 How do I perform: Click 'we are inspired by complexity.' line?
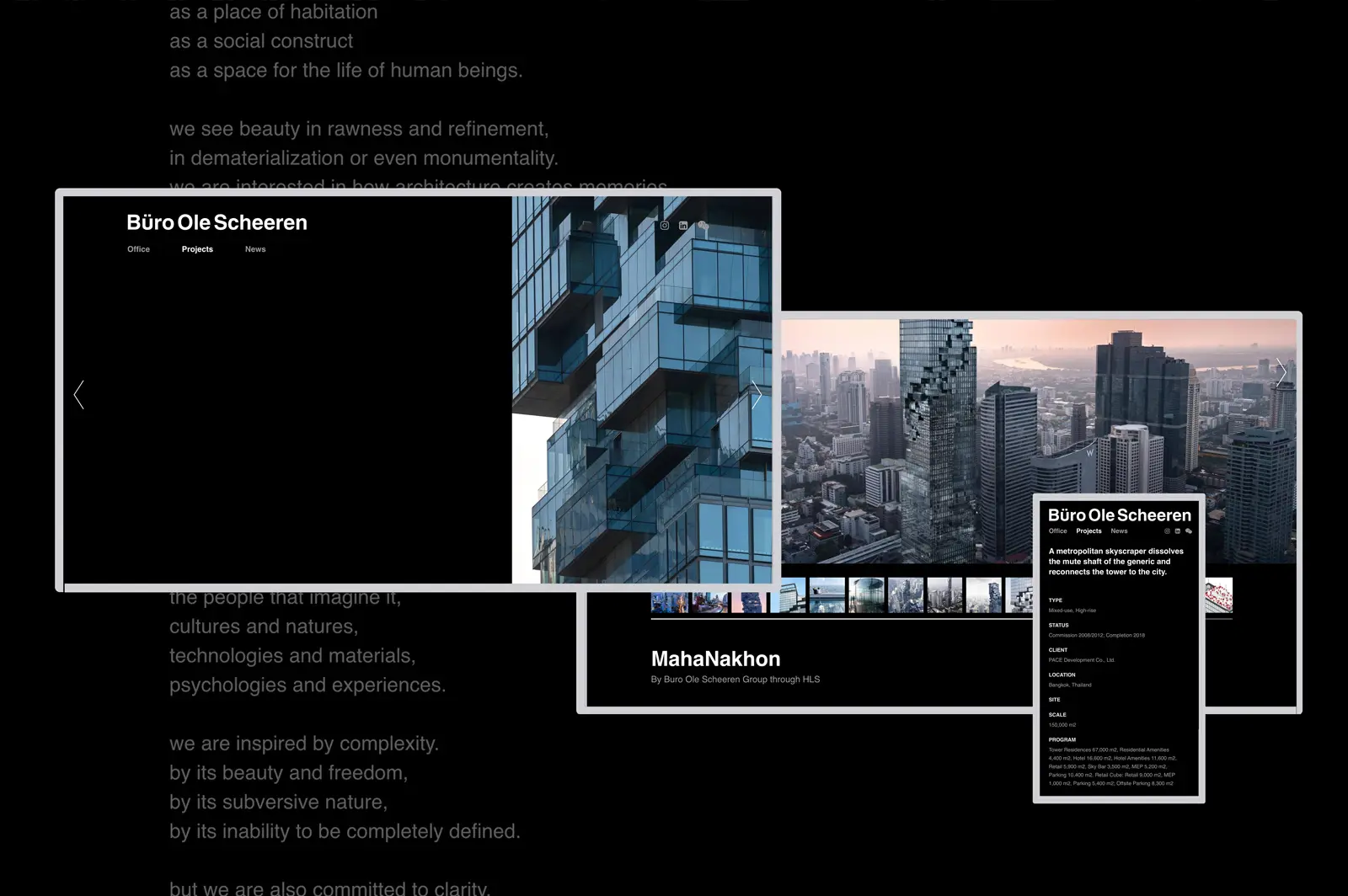304,744
